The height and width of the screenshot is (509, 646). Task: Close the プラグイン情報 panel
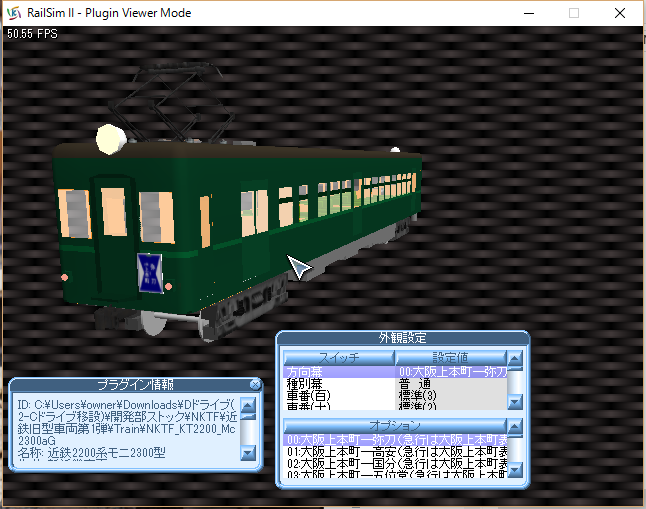click(255, 385)
